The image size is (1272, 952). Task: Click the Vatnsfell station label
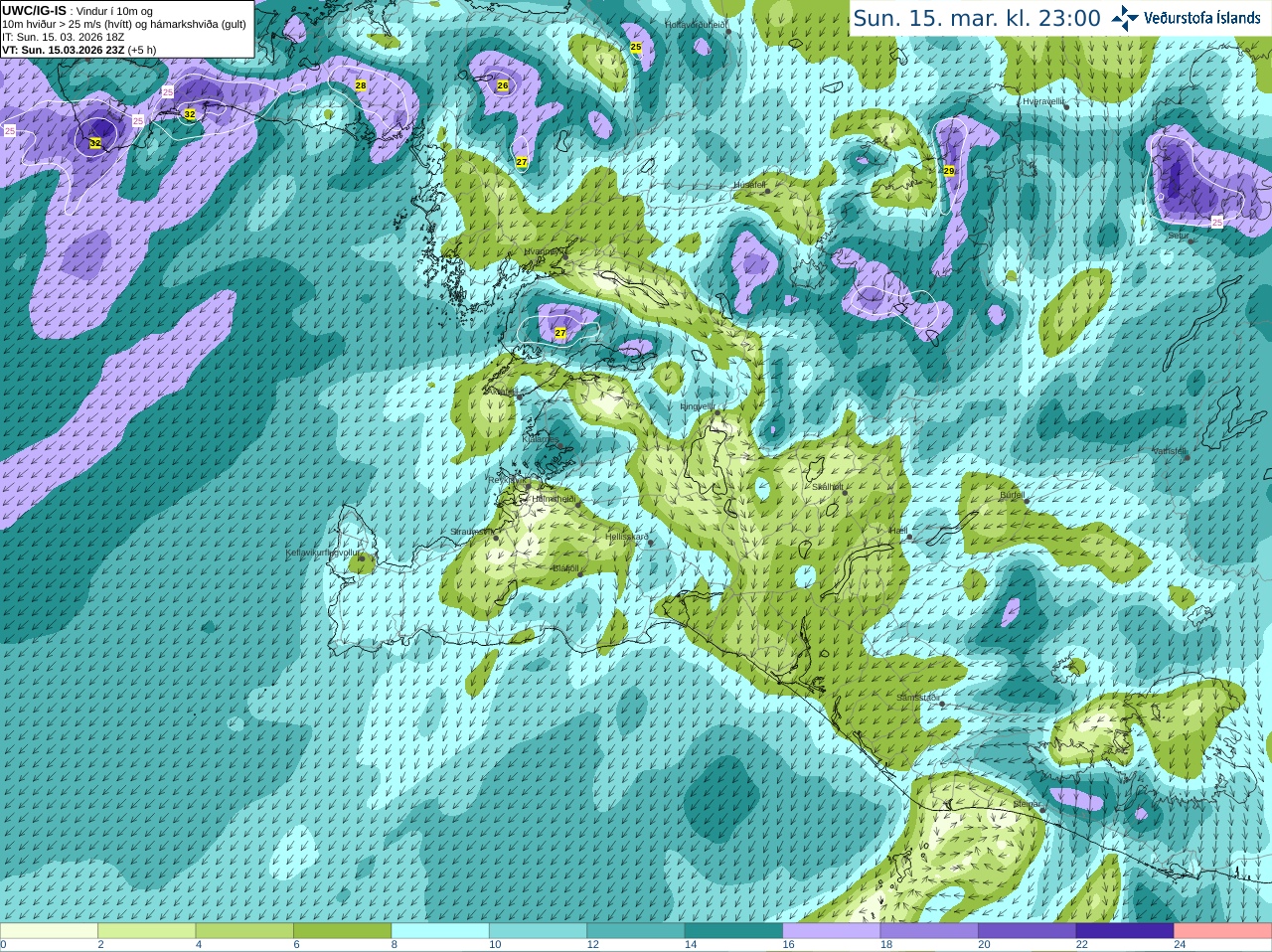(1169, 451)
